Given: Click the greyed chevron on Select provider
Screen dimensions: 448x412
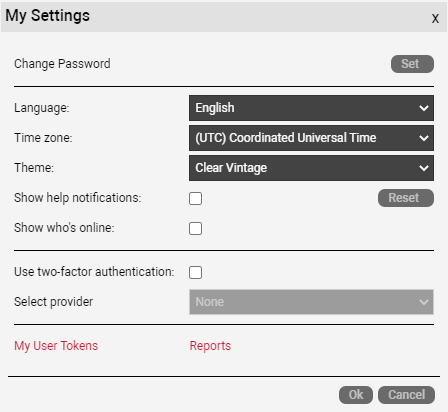Looking at the screenshot, I should coord(424,302).
